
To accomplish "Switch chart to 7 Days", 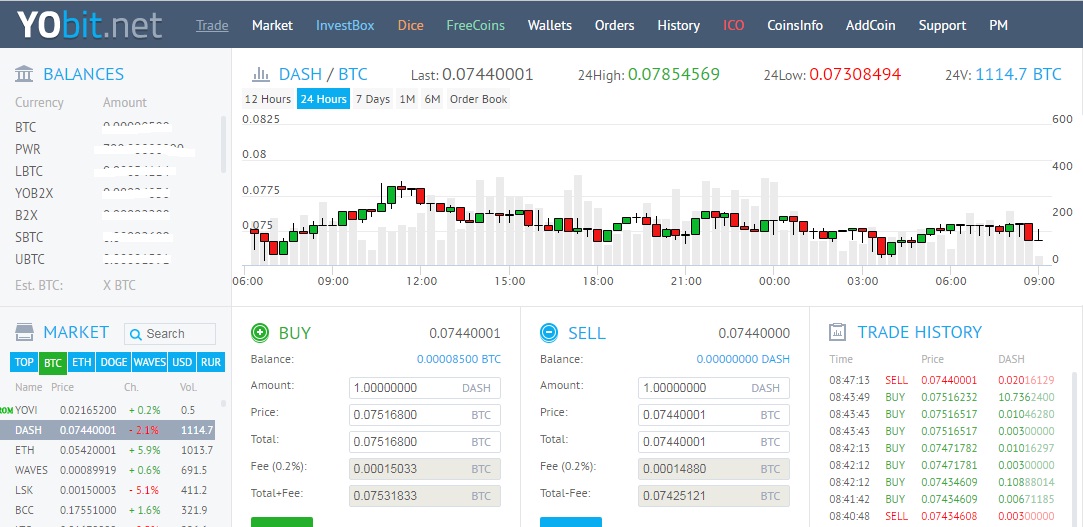I will [x=373, y=99].
